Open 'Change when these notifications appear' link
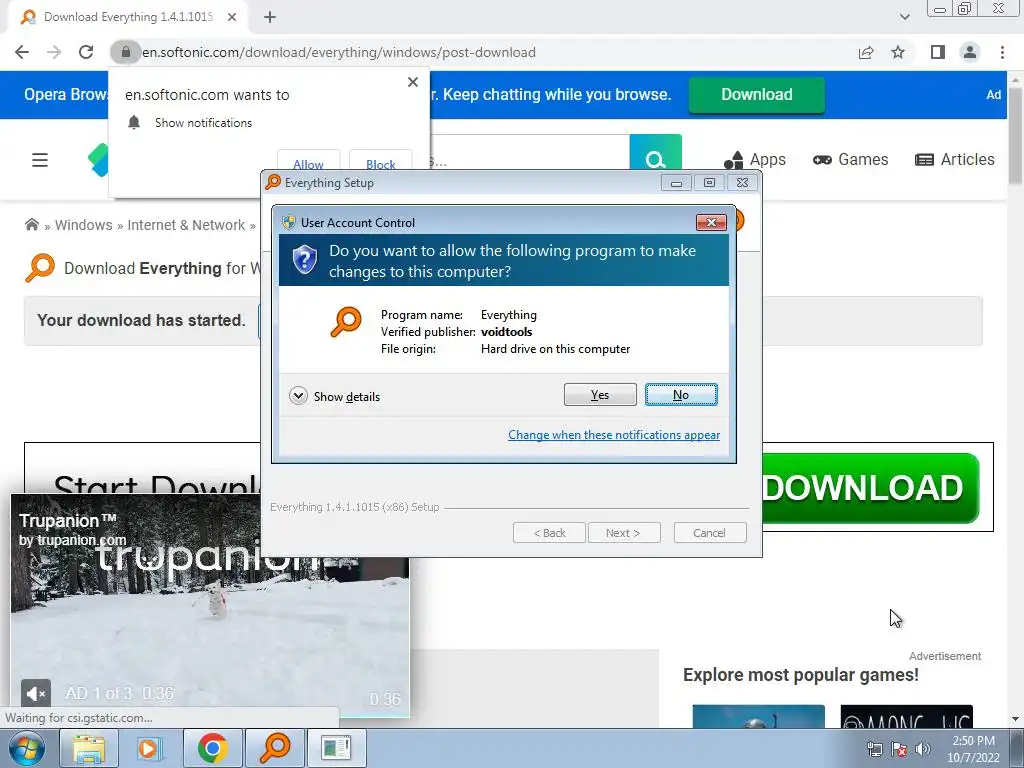The width and height of the screenshot is (1024, 768). click(614, 435)
